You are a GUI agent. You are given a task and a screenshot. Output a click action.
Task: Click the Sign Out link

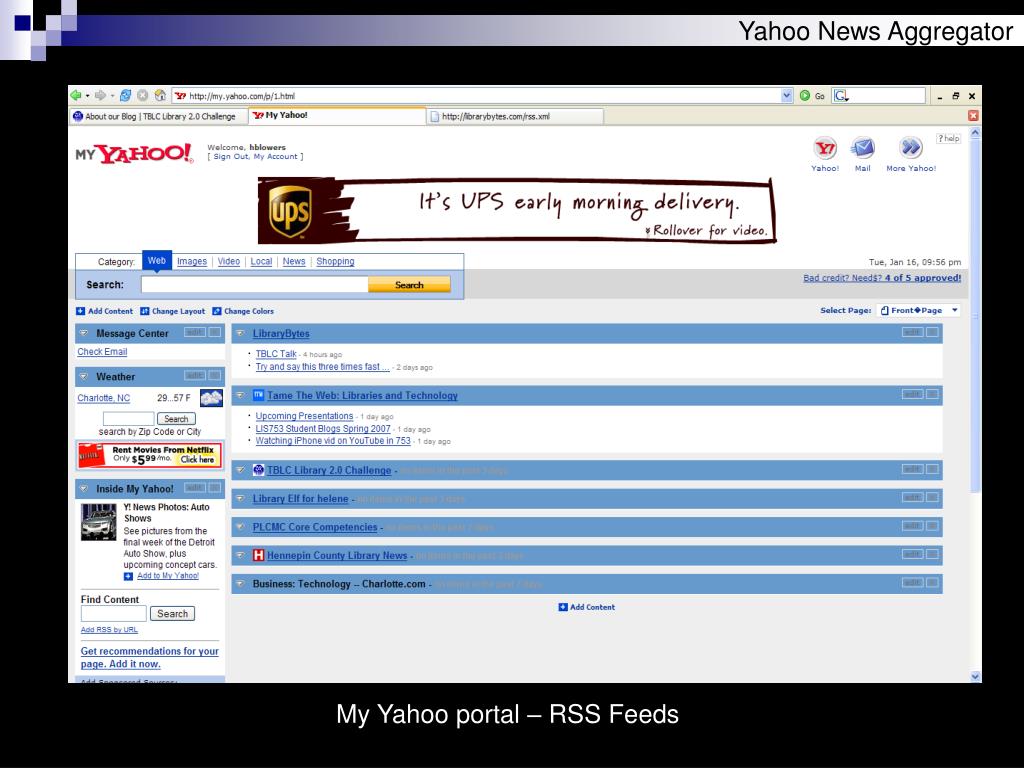tap(231, 157)
